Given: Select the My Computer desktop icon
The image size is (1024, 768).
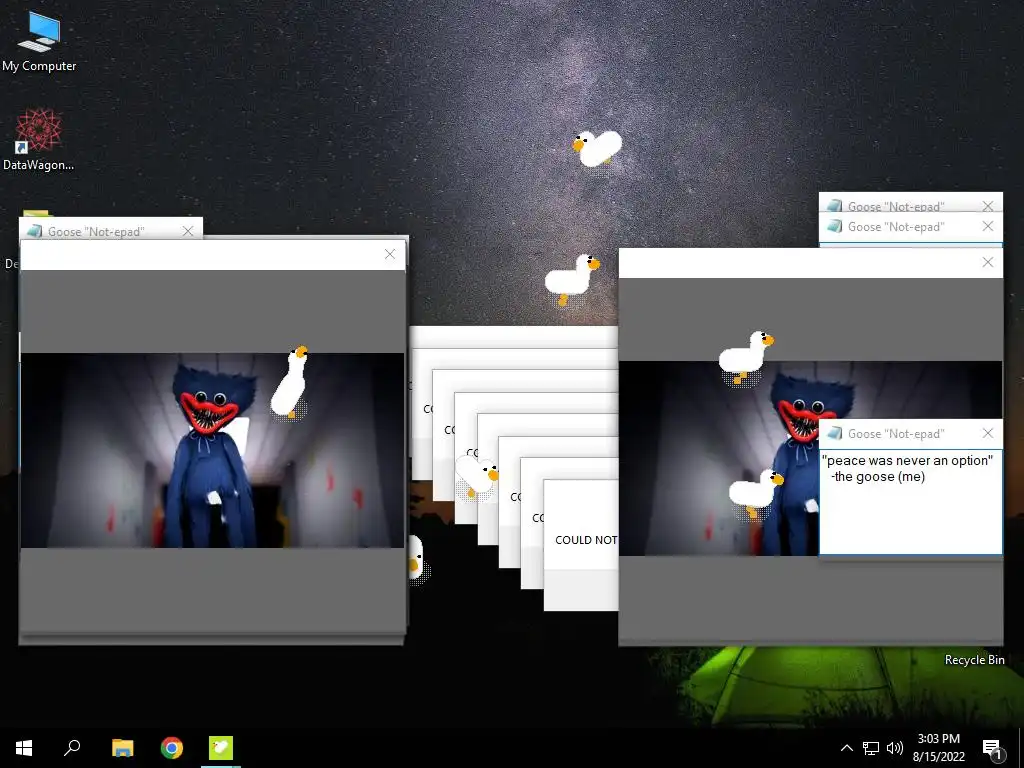Looking at the screenshot, I should coord(39,42).
